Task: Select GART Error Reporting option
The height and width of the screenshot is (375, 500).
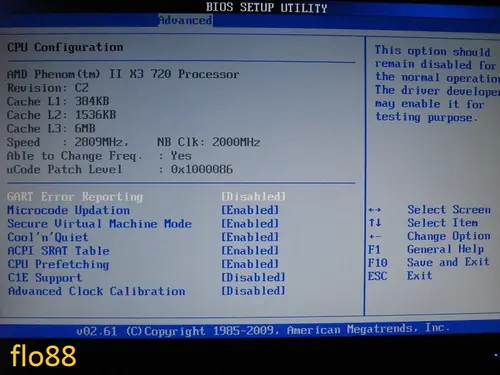Action: click(x=75, y=197)
